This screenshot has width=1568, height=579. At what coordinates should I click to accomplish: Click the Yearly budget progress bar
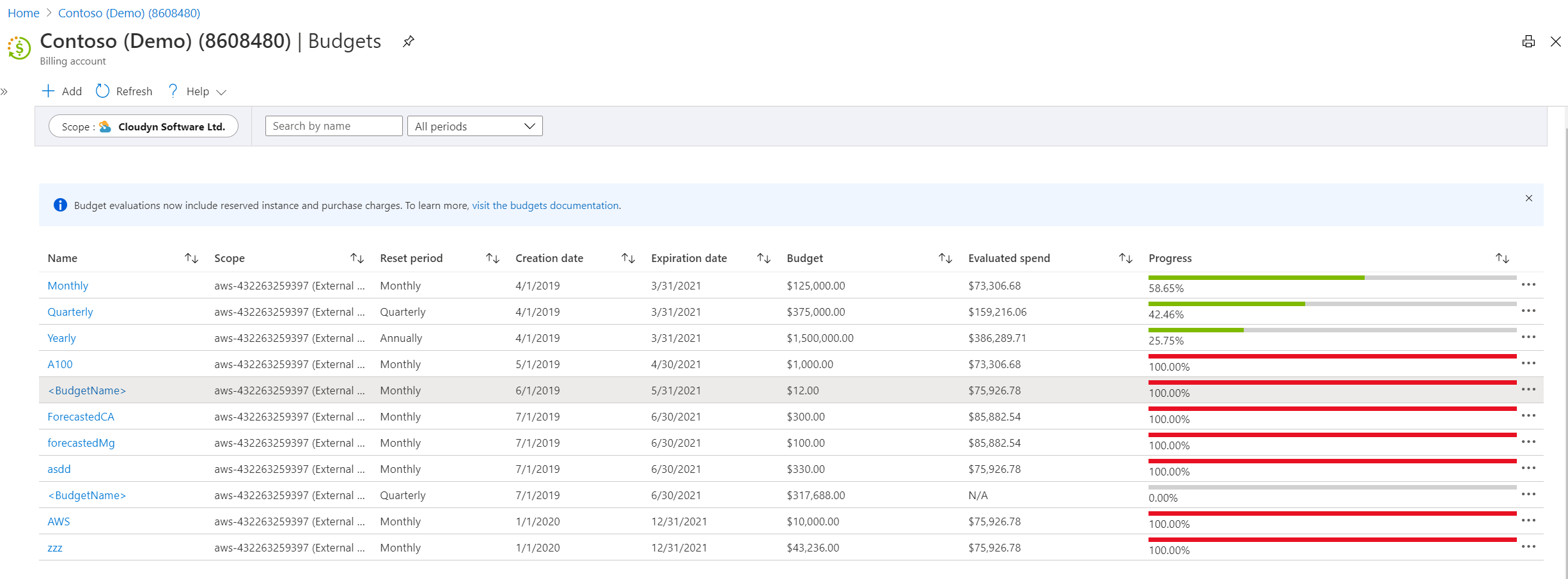click(x=1331, y=330)
